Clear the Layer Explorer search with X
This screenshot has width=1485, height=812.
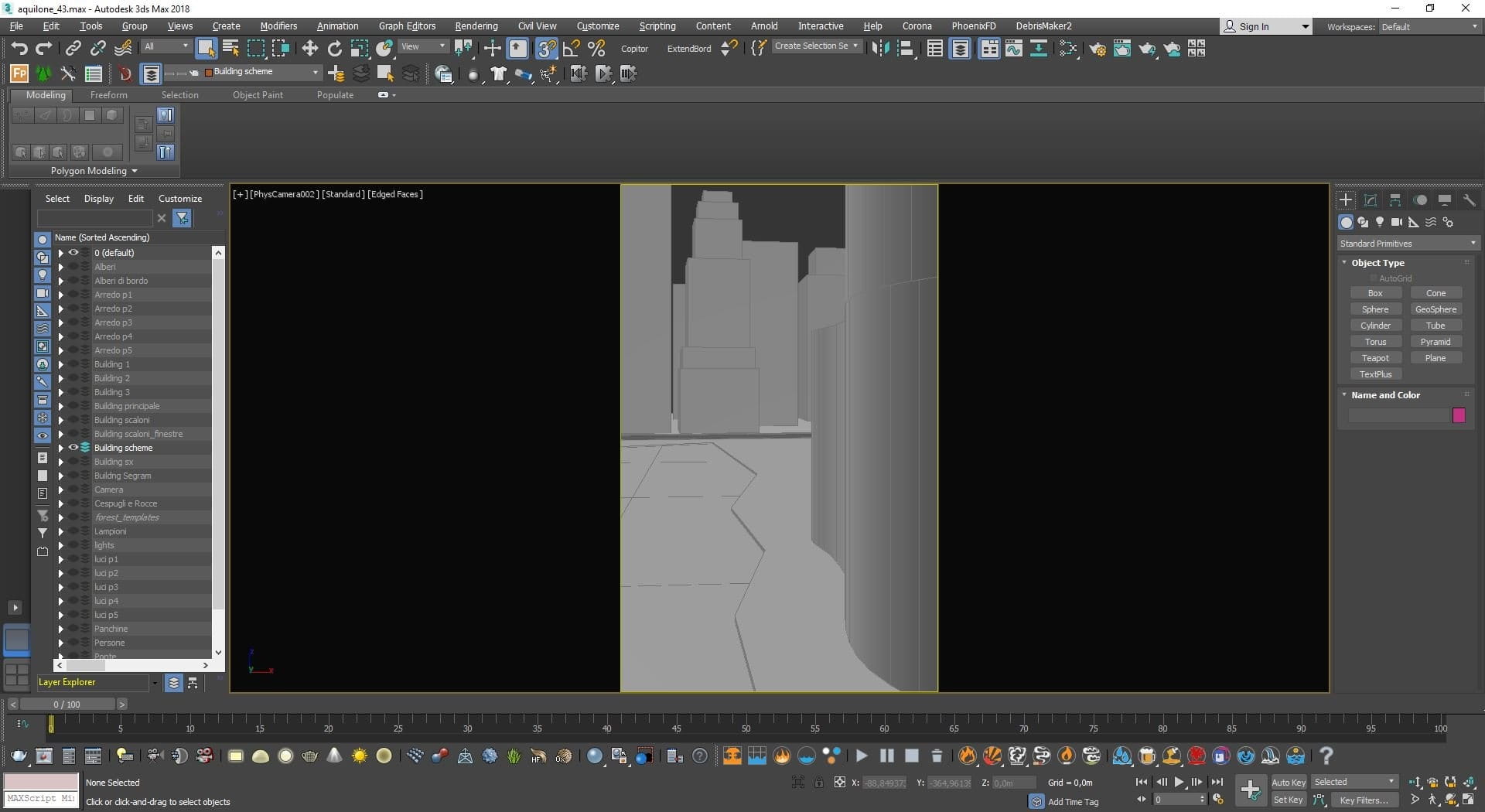coord(162,218)
